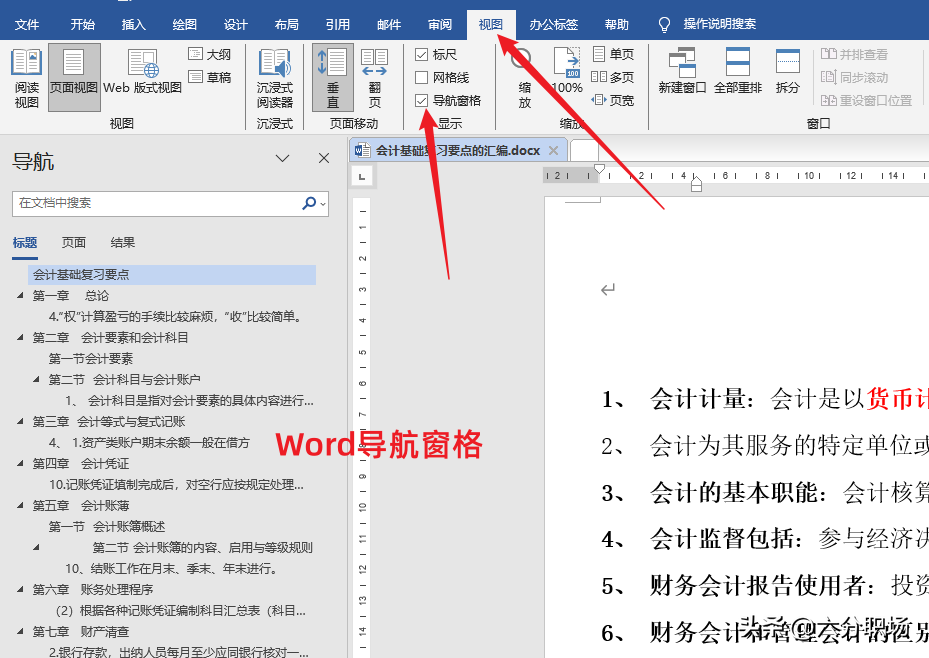This screenshot has width=929, height=658.
Task: Click 同步滚动 synchronous scrolling
Action: coord(854,77)
